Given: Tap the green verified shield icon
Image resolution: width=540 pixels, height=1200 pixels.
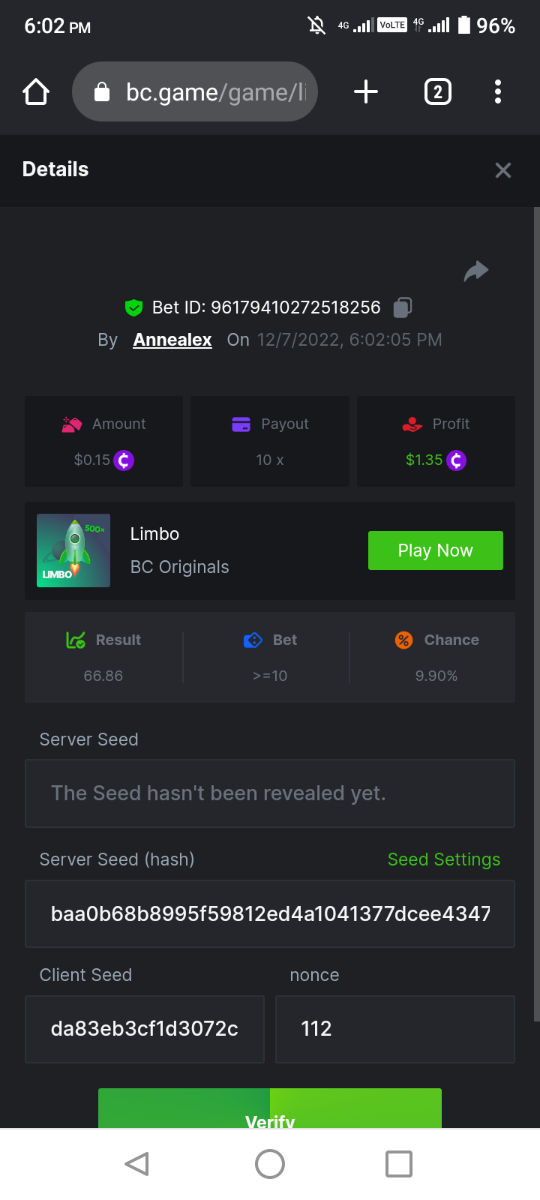Looking at the screenshot, I should click(x=134, y=307).
